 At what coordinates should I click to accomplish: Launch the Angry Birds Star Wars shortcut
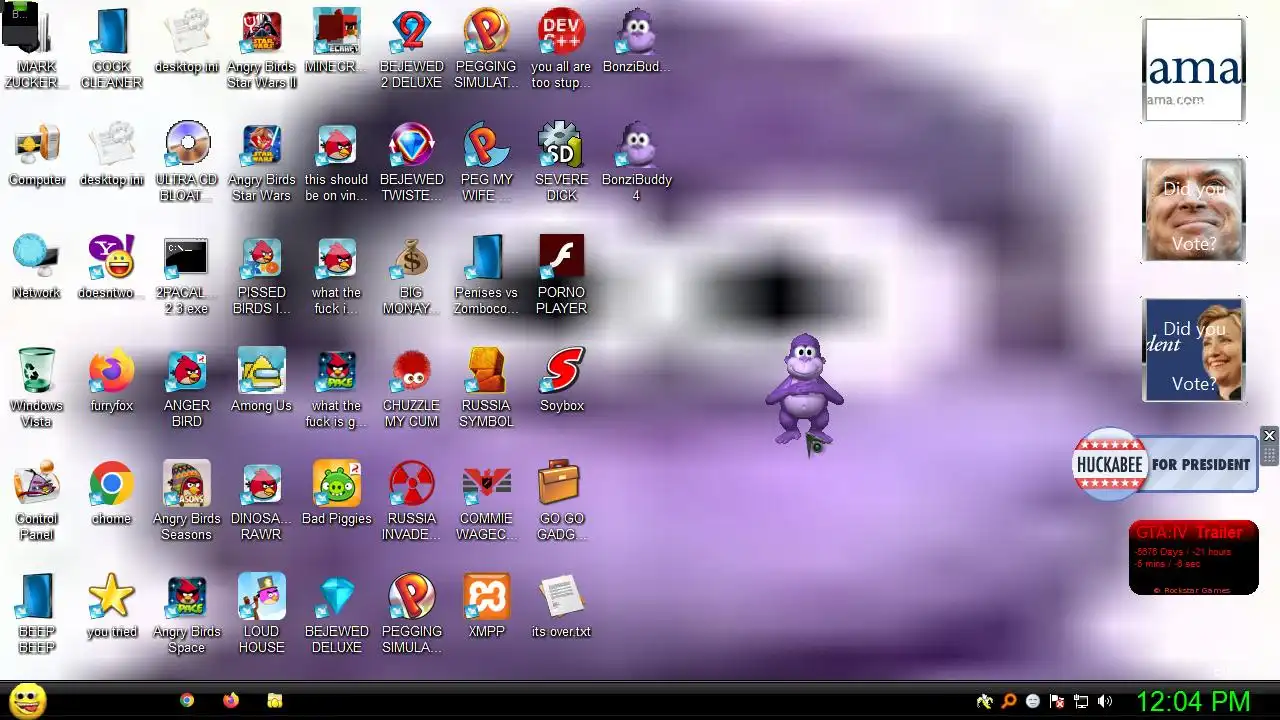261,160
